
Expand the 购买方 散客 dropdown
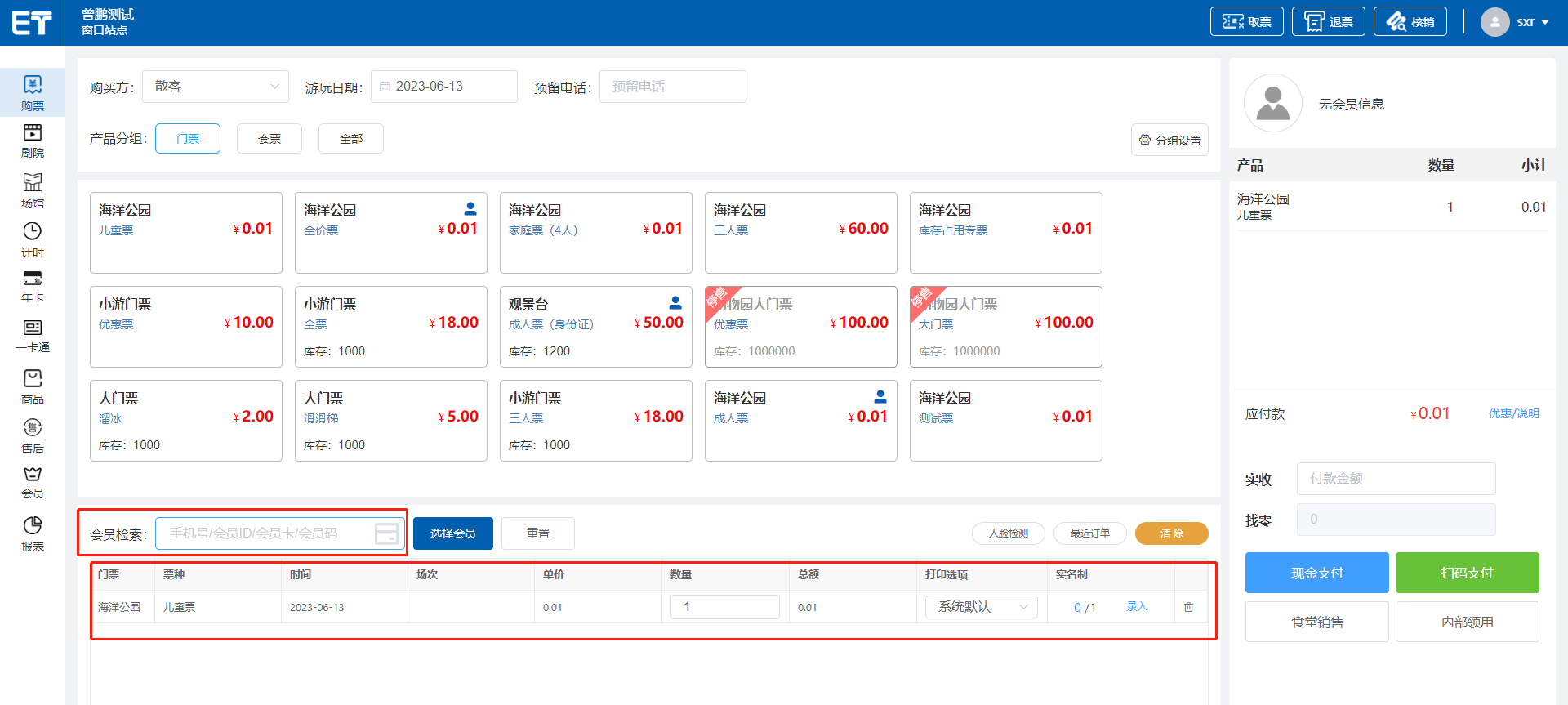[216, 87]
